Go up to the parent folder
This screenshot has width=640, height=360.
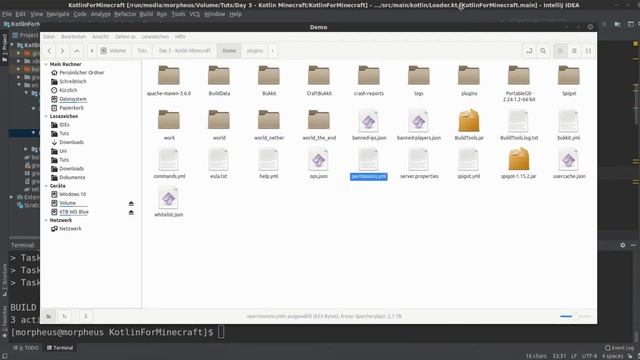pyautogui.click(x=77, y=51)
